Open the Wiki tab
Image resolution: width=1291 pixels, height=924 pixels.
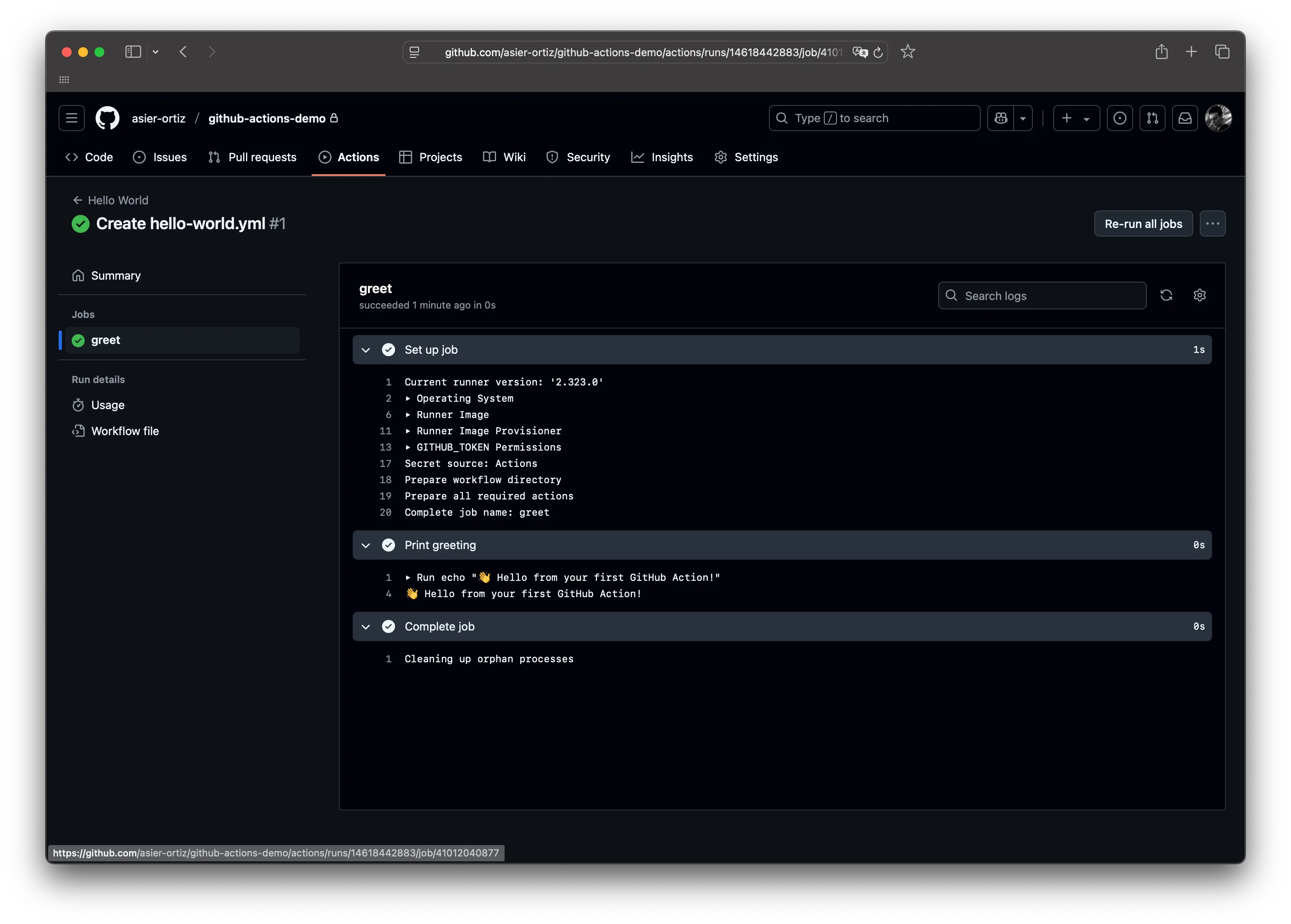[504, 157]
